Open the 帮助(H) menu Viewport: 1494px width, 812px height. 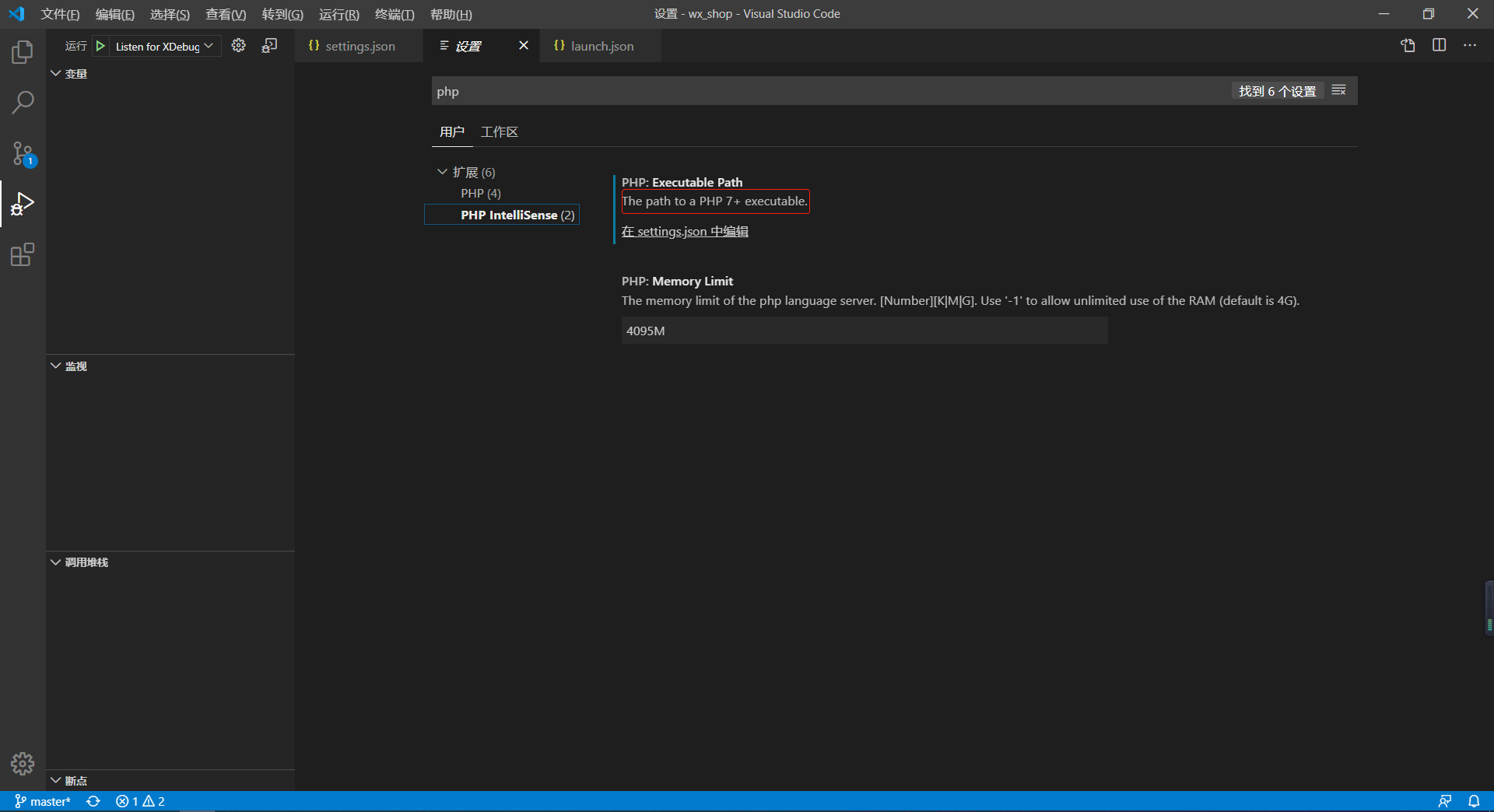coord(451,14)
